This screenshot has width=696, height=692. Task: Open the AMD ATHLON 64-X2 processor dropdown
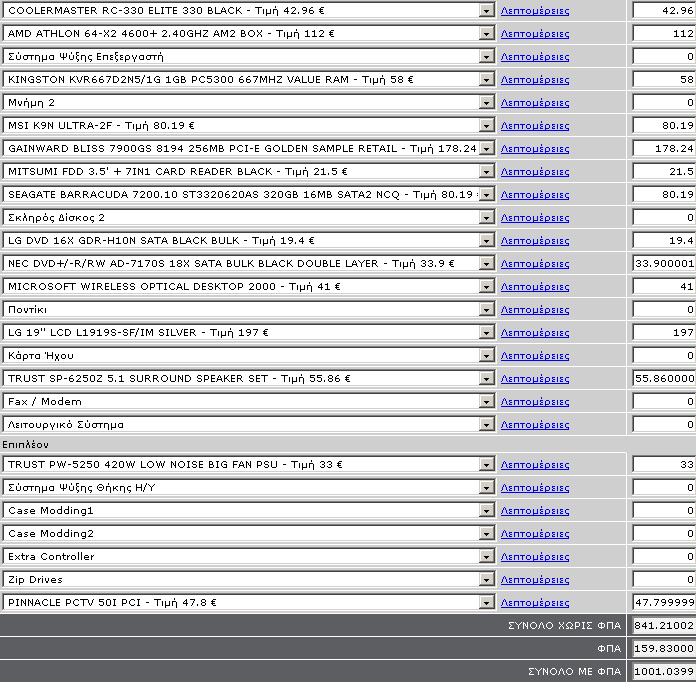tap(249, 34)
